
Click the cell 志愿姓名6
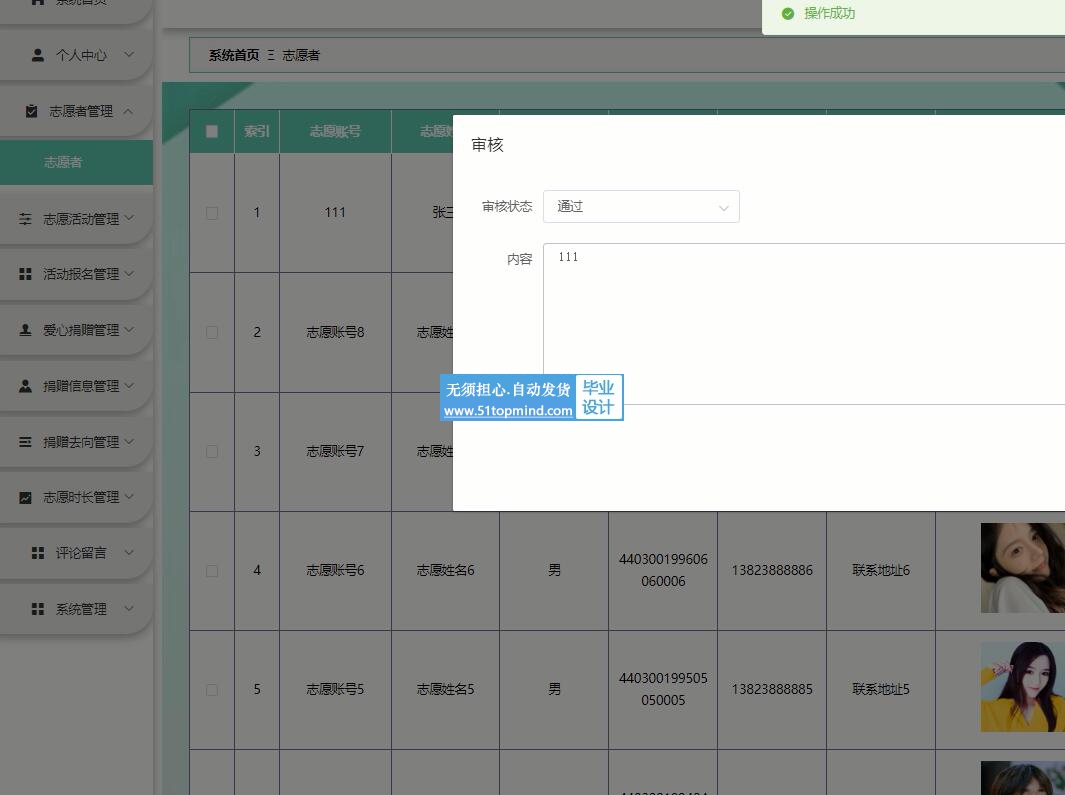[x=446, y=571]
